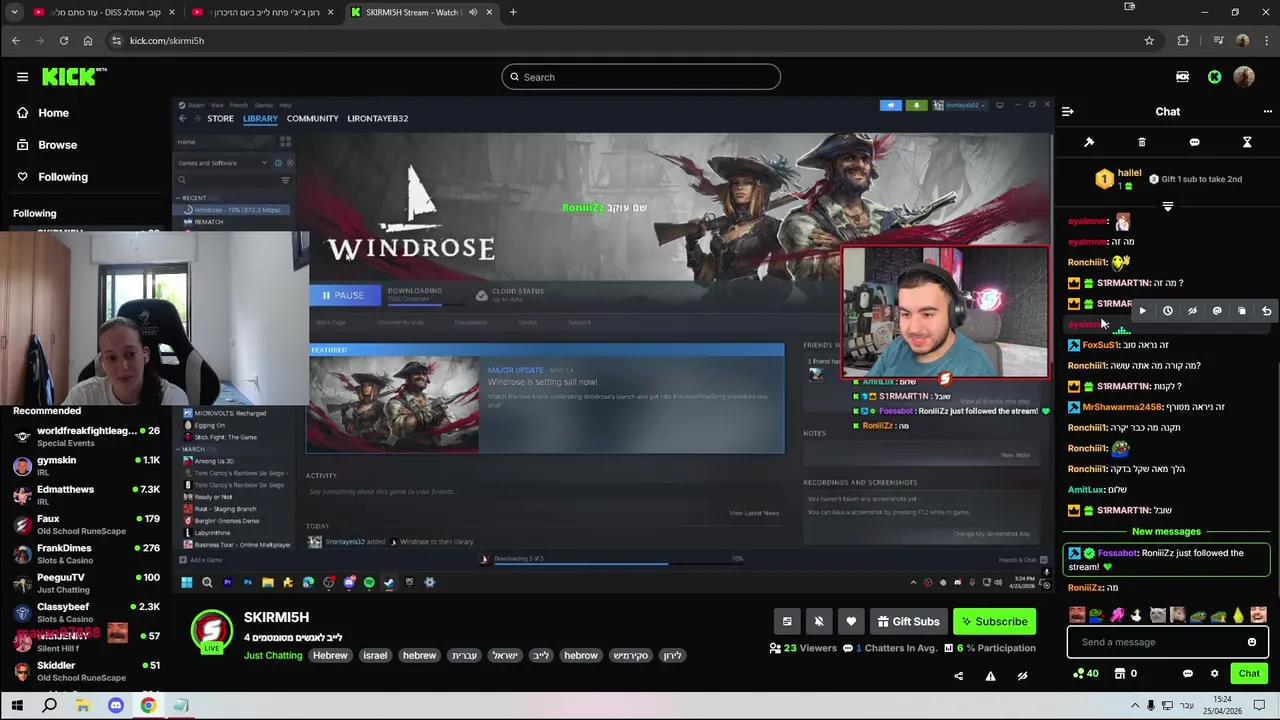Viewport: 1280px width, 720px height.
Task: Collapse the chat panel arrow icon
Action: click(1067, 112)
